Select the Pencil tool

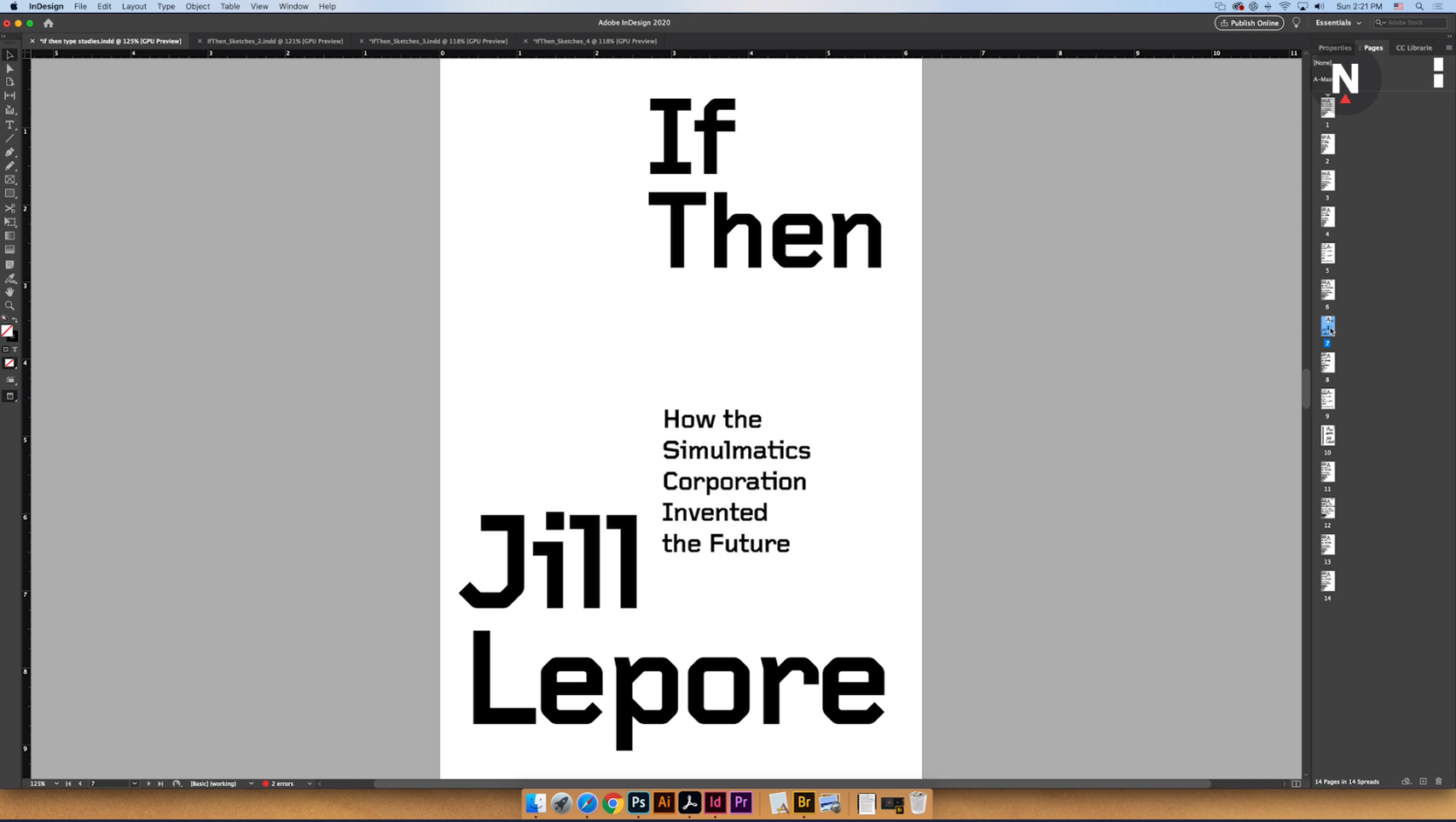point(10,165)
